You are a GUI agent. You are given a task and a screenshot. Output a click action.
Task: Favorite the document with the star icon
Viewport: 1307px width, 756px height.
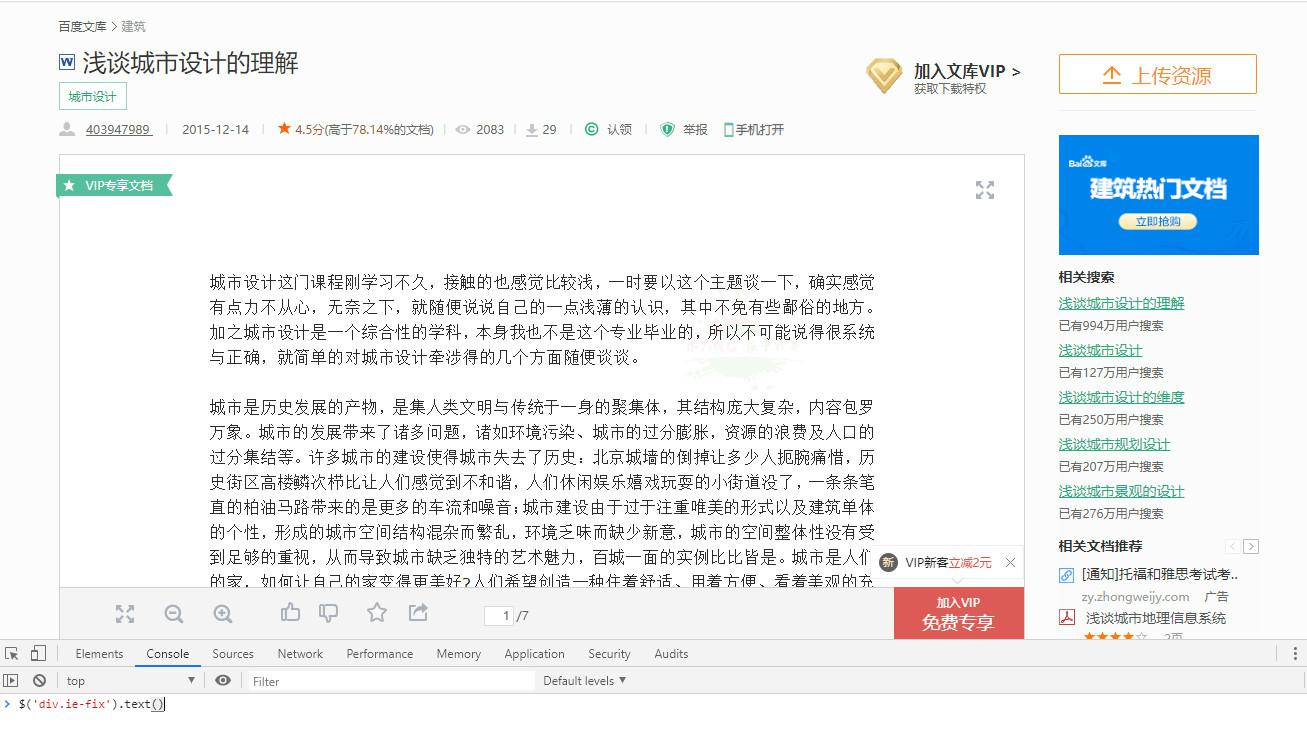coord(378,613)
